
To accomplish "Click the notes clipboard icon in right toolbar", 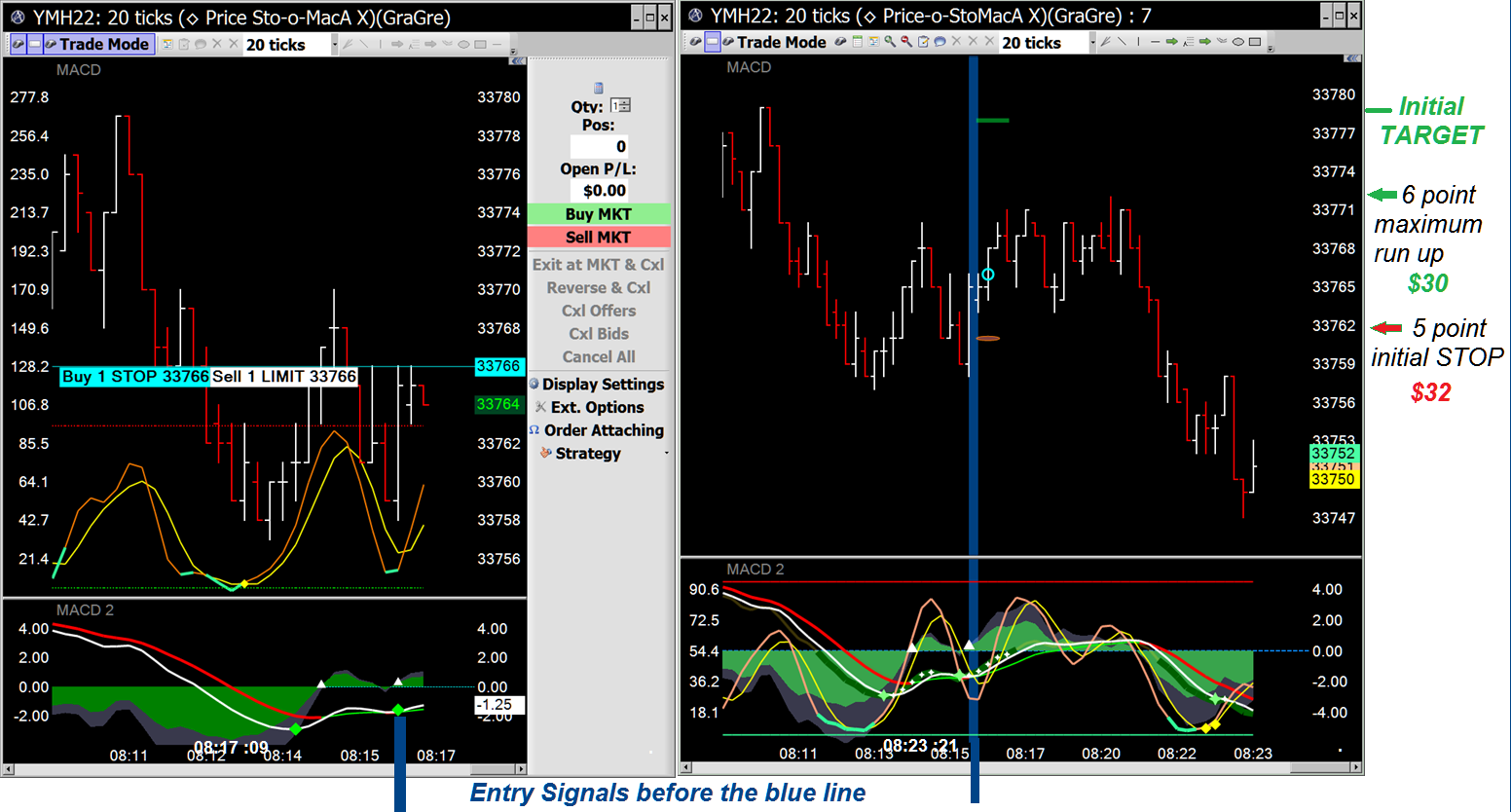I will click(x=923, y=42).
